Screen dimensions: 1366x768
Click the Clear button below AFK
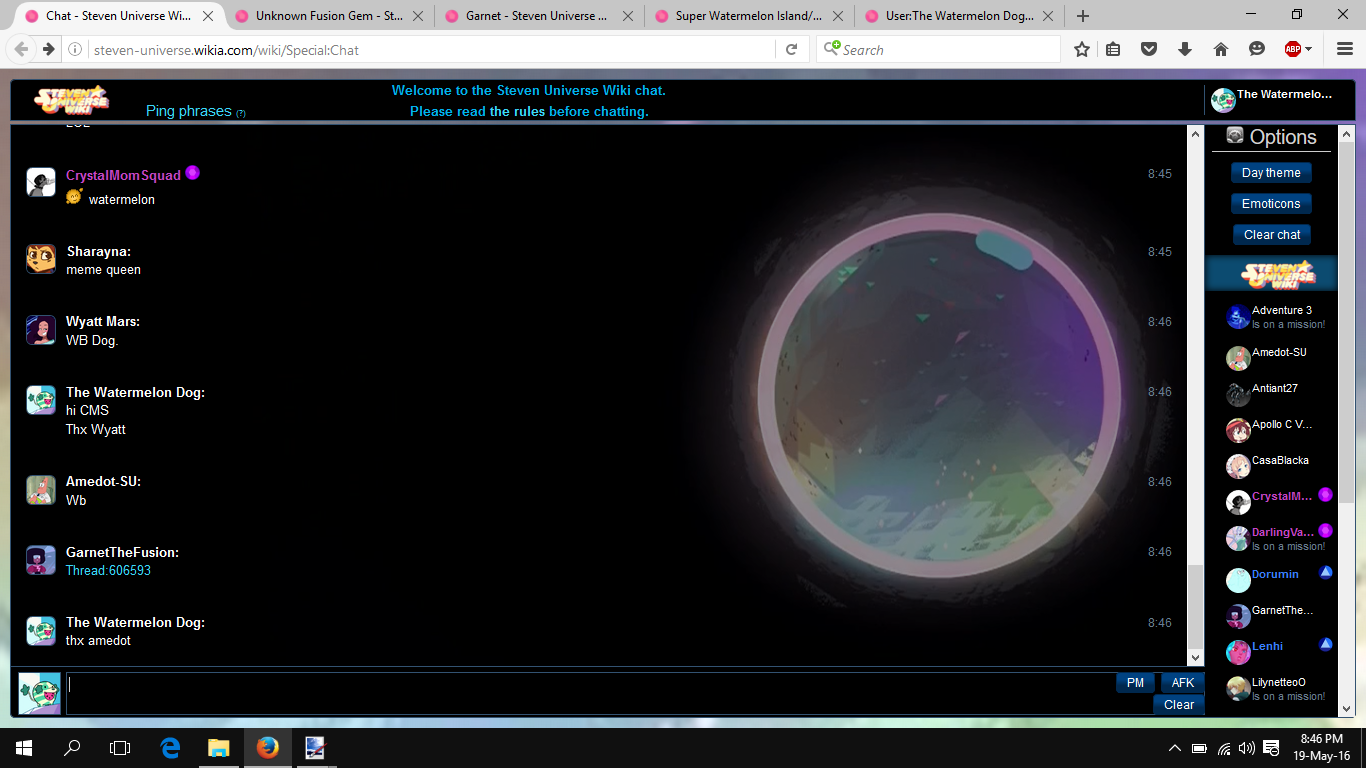[1179, 705]
